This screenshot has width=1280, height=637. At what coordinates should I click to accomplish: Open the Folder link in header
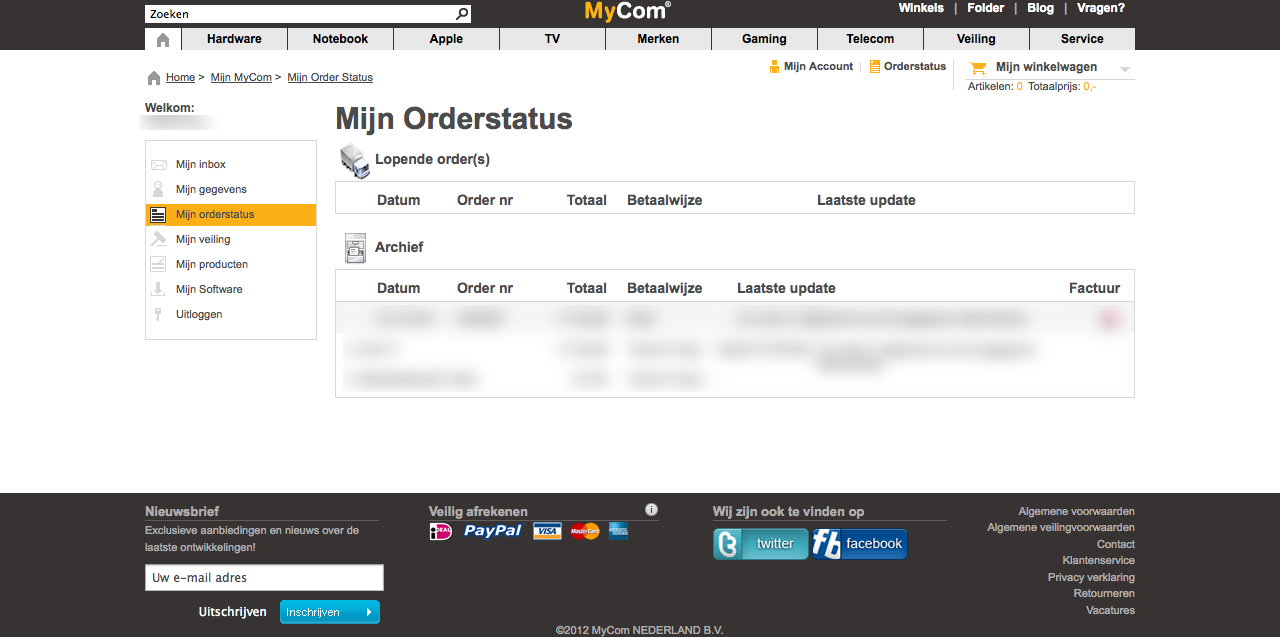[x=986, y=8]
